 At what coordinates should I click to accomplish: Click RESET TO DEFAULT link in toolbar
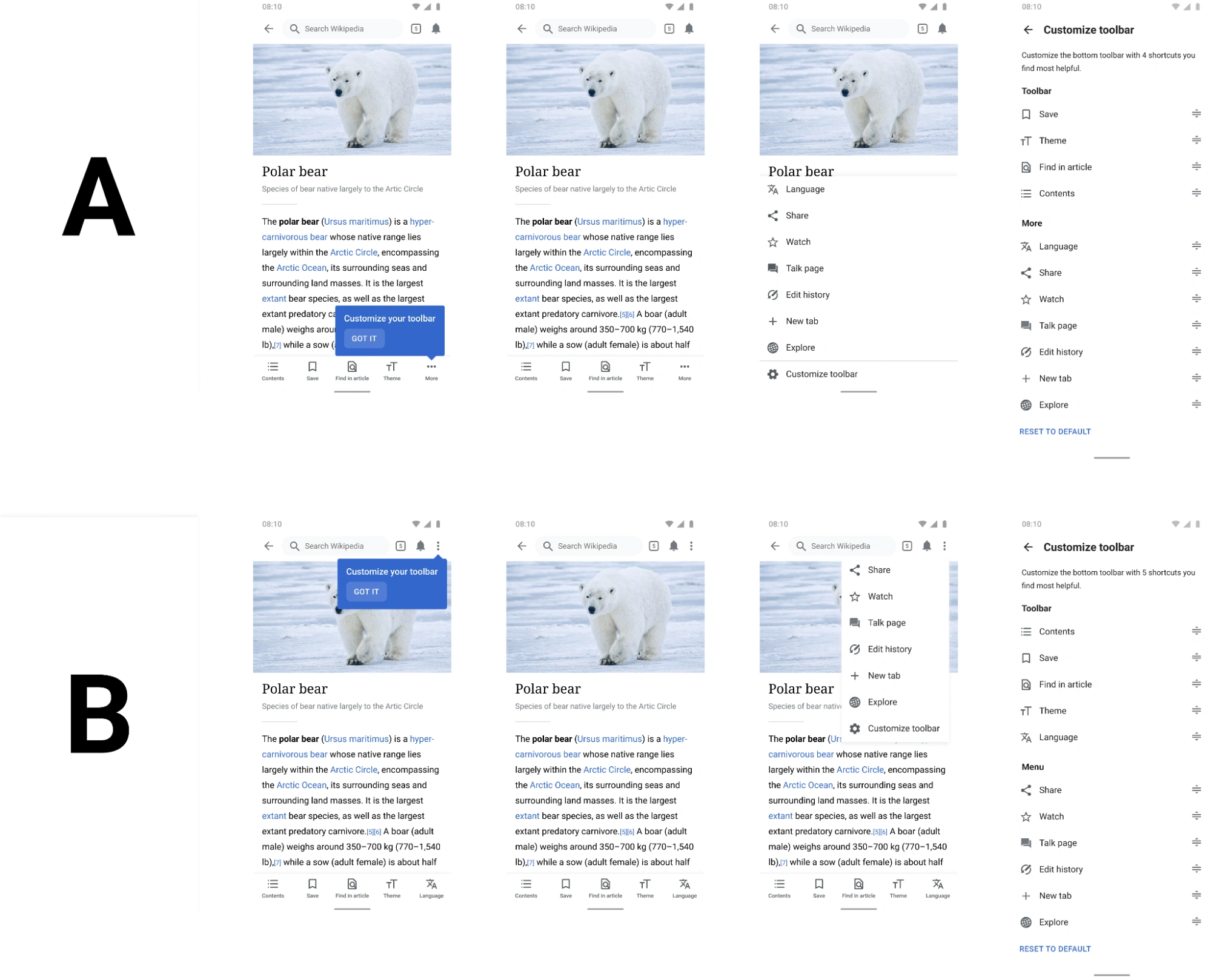1055,431
